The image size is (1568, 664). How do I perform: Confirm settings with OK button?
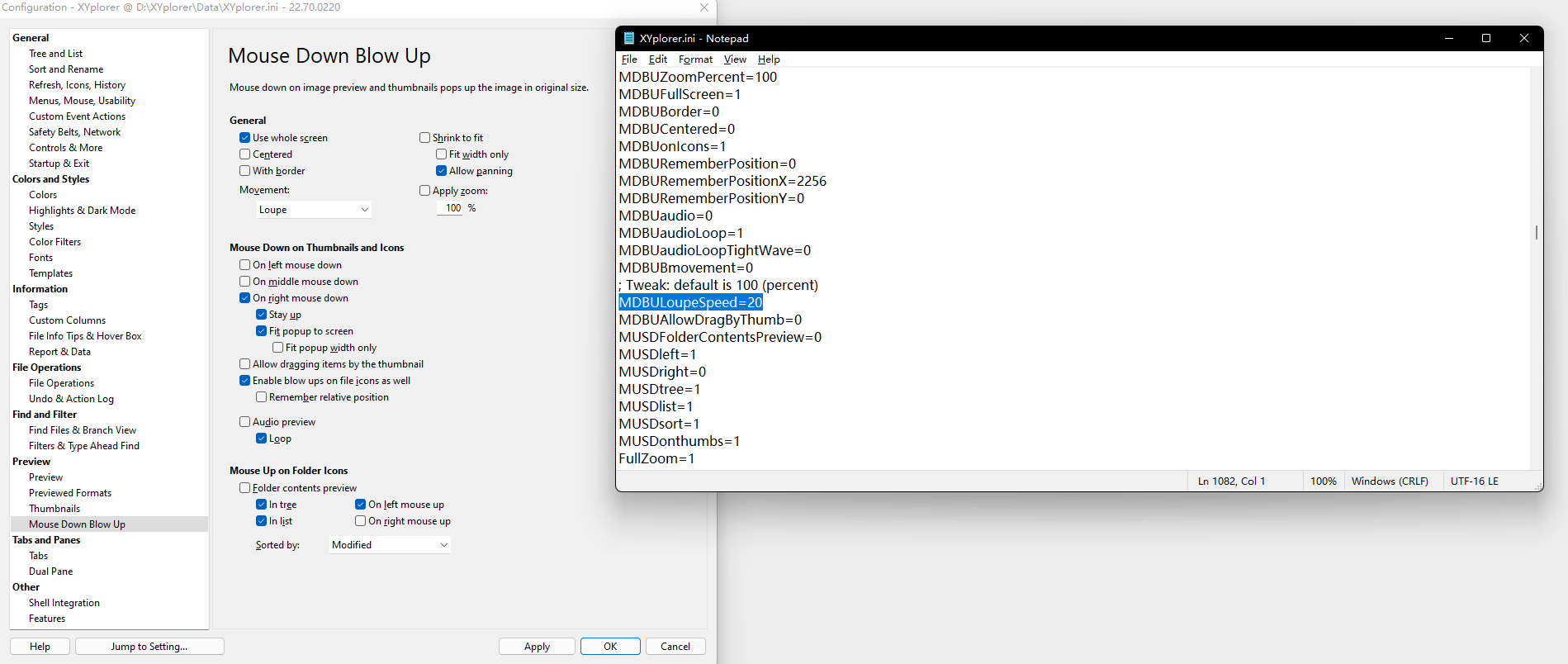pos(610,647)
